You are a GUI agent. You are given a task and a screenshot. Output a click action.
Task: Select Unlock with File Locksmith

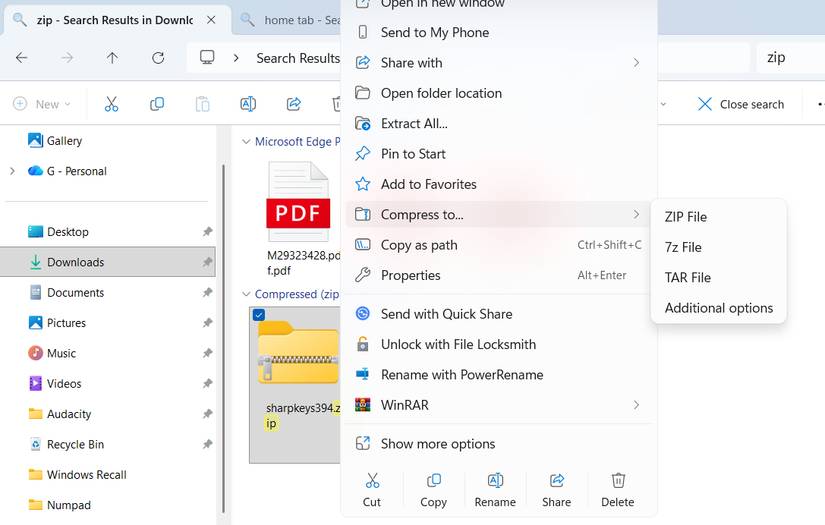pyautogui.click(x=499, y=345)
